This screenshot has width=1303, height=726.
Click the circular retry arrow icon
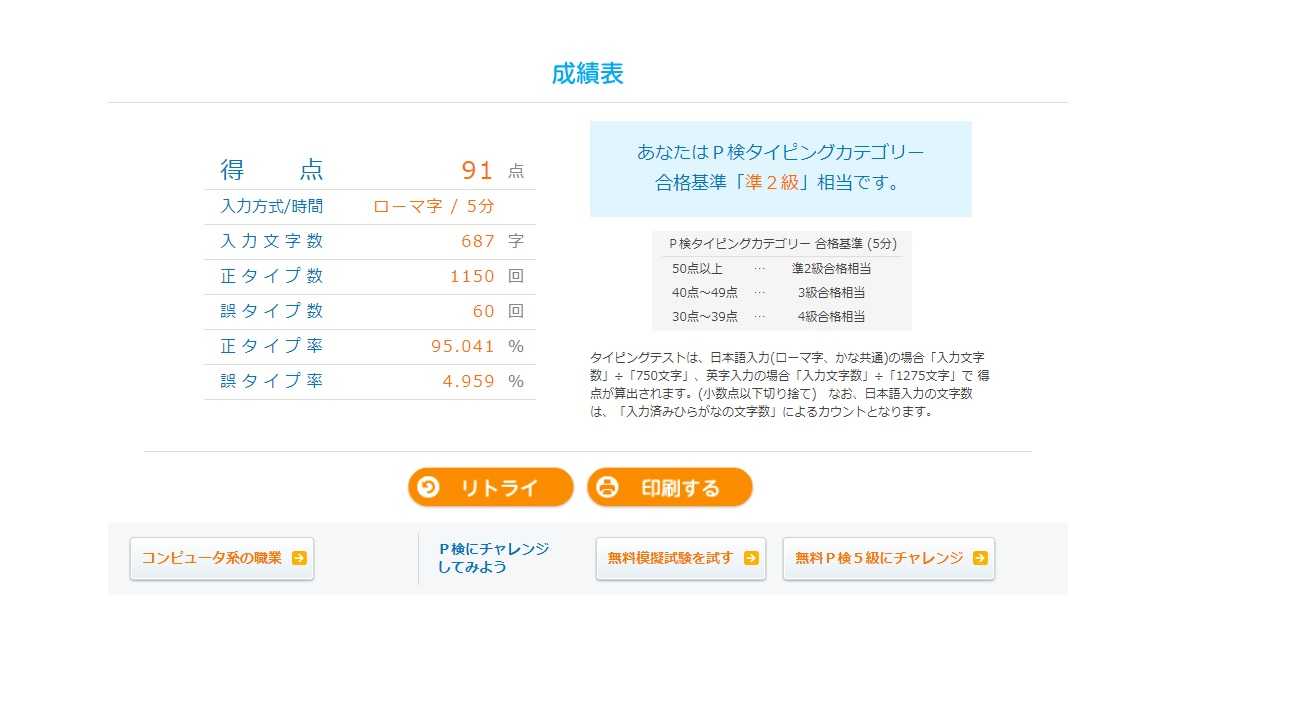pos(428,487)
